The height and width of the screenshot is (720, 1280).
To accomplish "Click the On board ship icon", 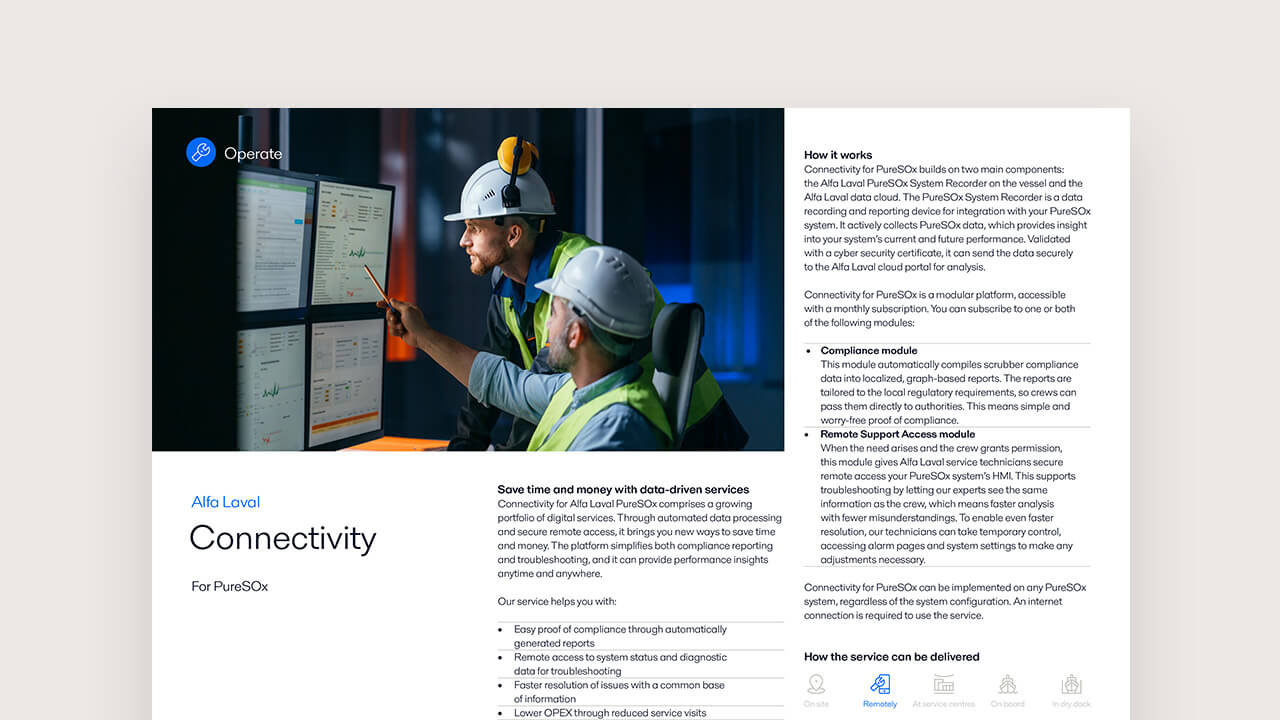I will pos(1008,684).
